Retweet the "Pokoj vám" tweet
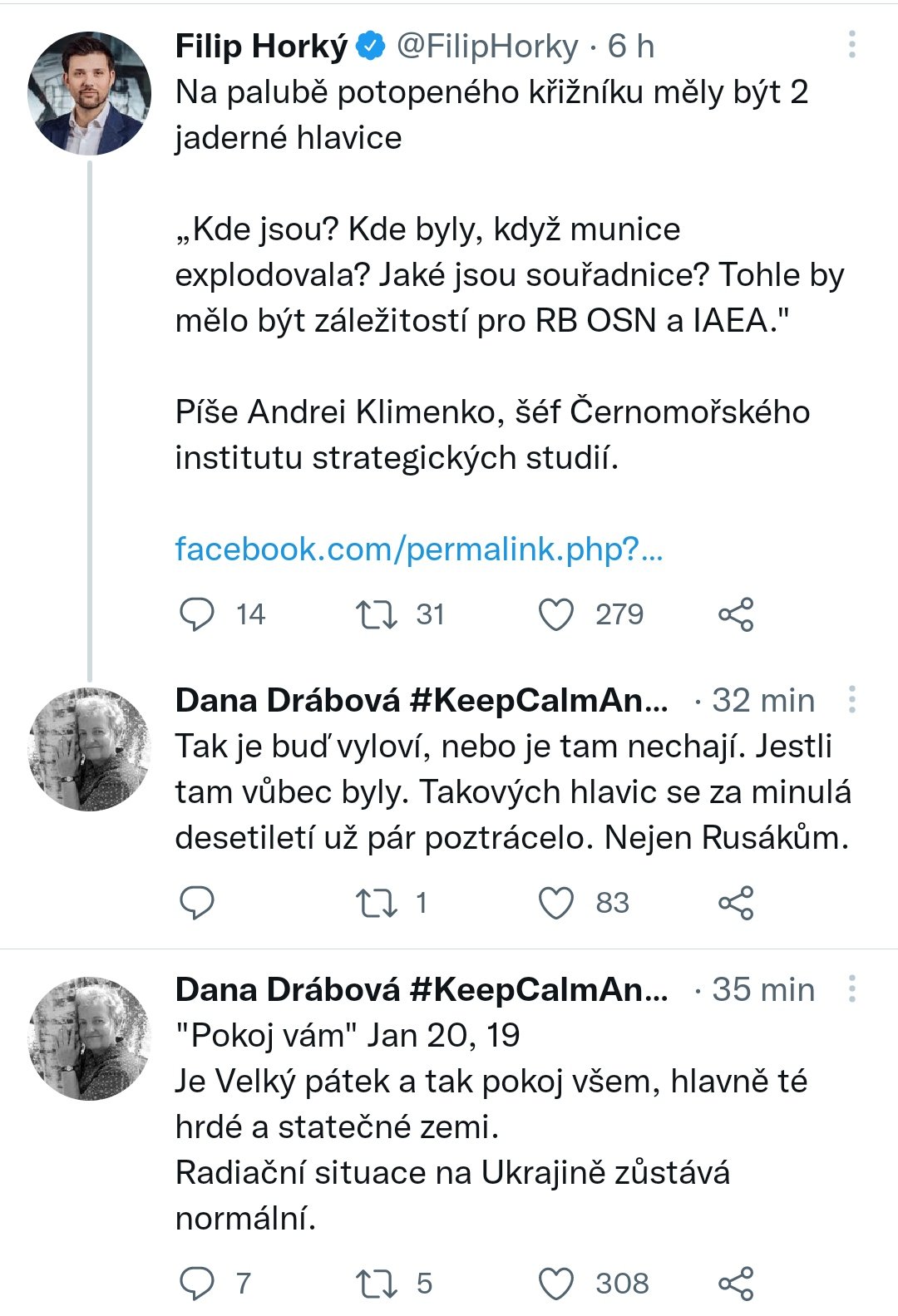Screen dimensions: 898x1316 click(377, 1283)
